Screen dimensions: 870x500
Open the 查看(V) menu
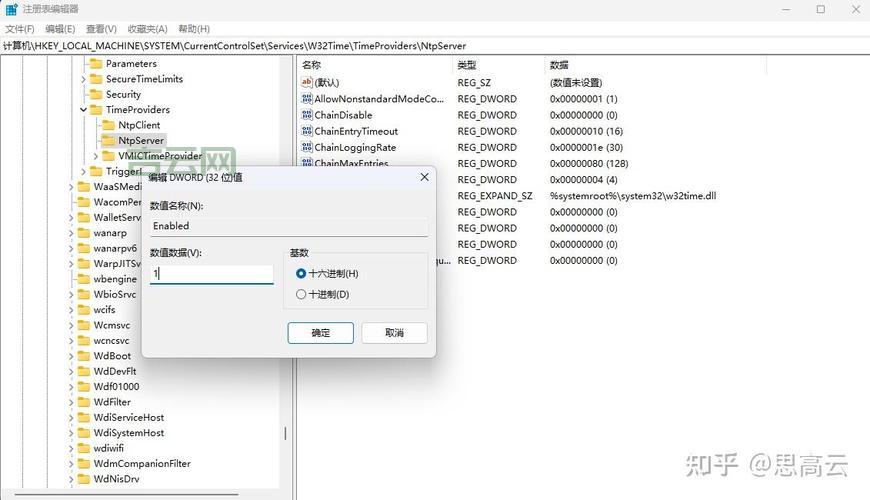coord(101,29)
